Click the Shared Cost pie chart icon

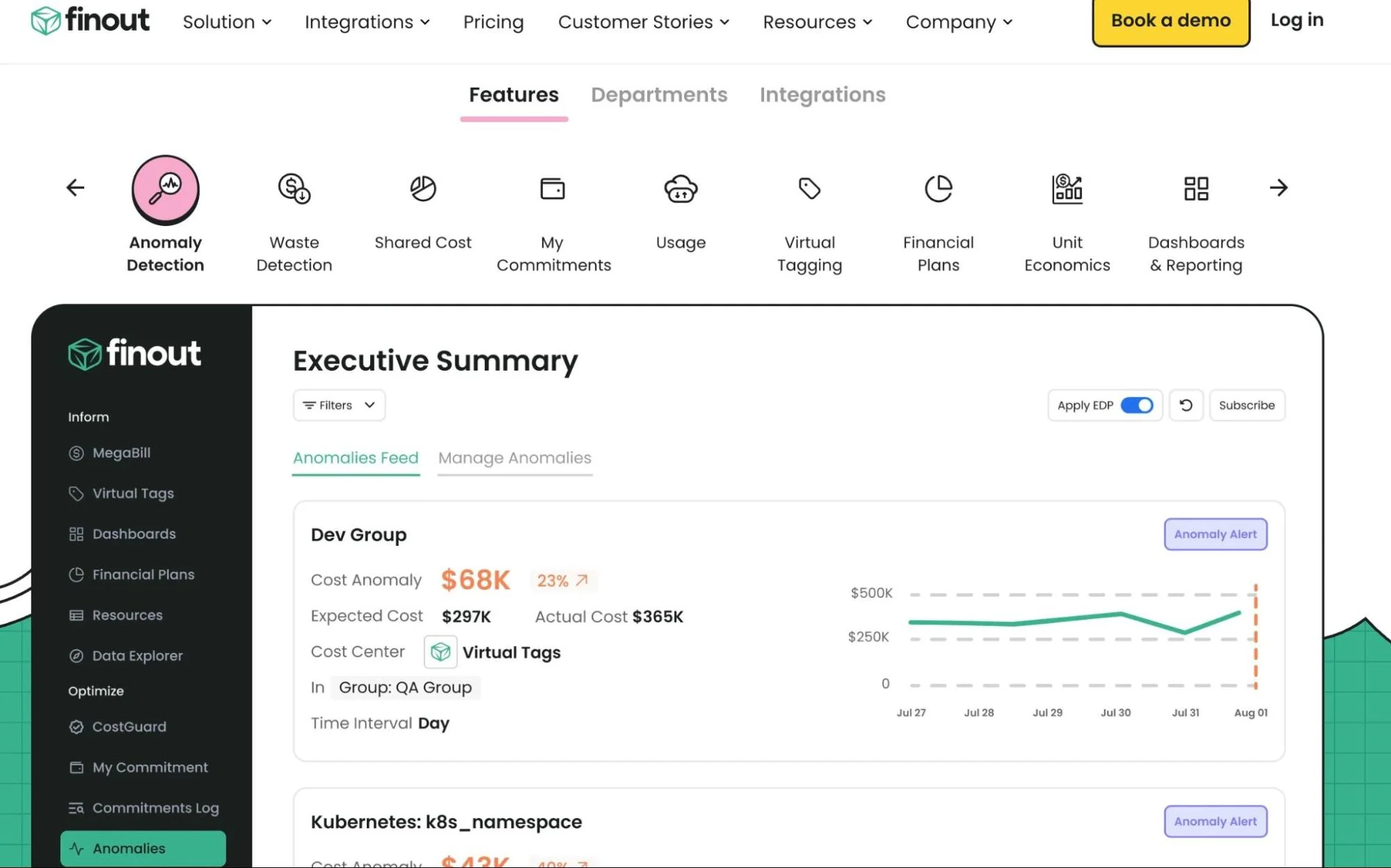[x=422, y=189]
